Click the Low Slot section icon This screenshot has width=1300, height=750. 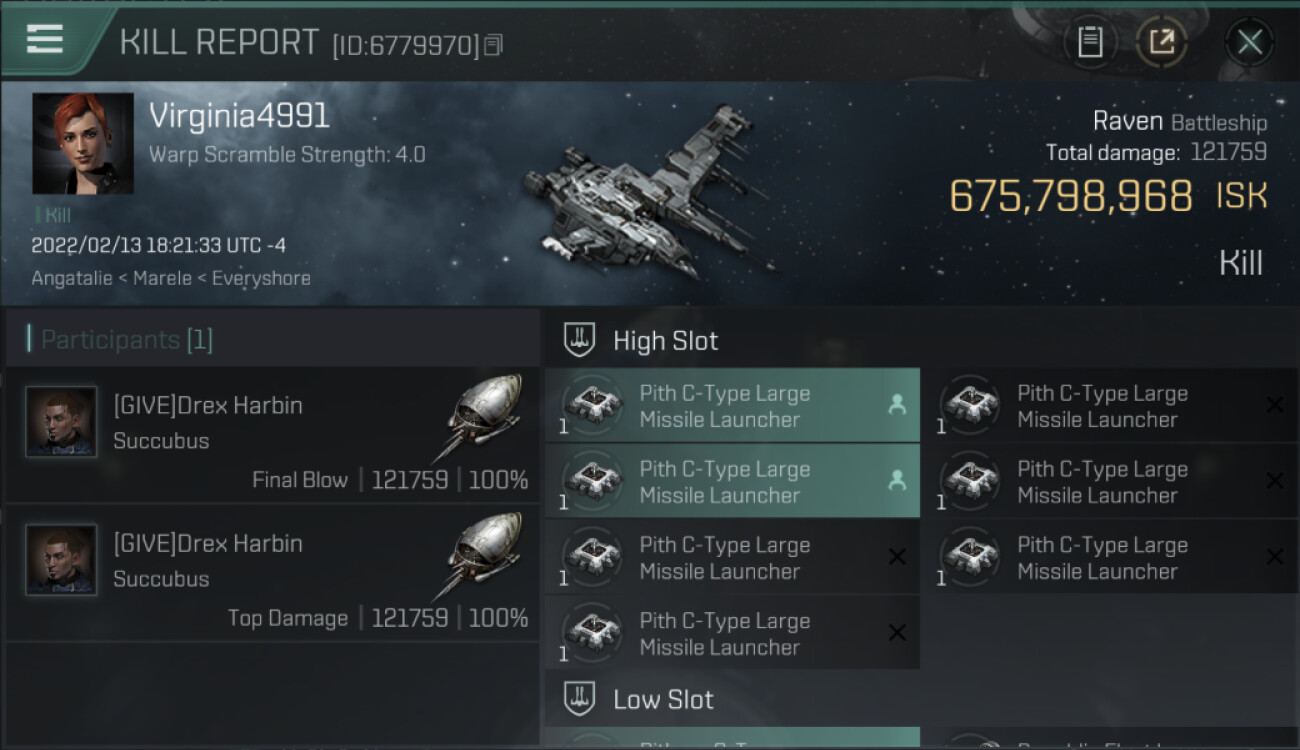click(x=580, y=699)
